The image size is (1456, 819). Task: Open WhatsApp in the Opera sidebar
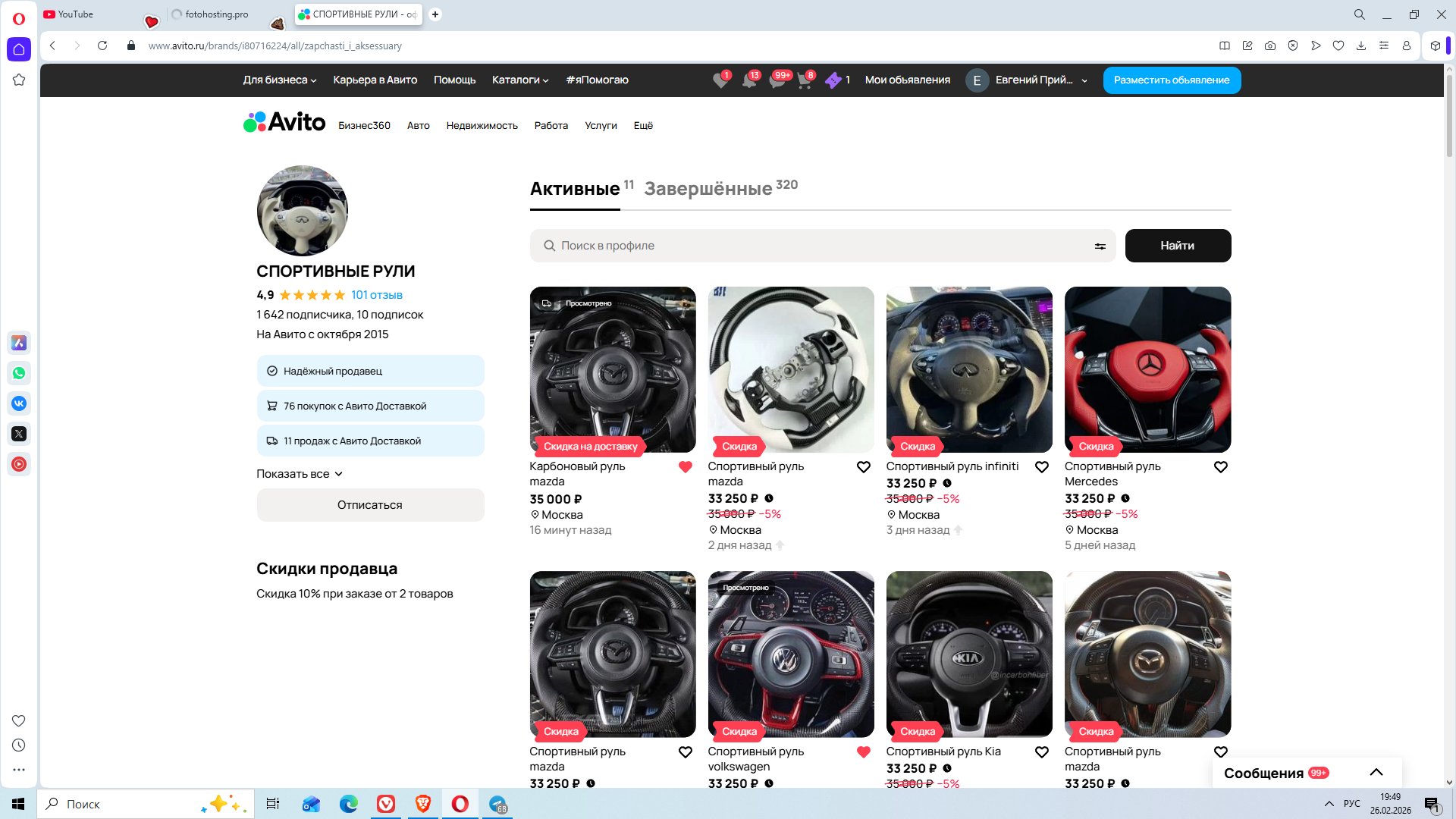[x=19, y=373]
